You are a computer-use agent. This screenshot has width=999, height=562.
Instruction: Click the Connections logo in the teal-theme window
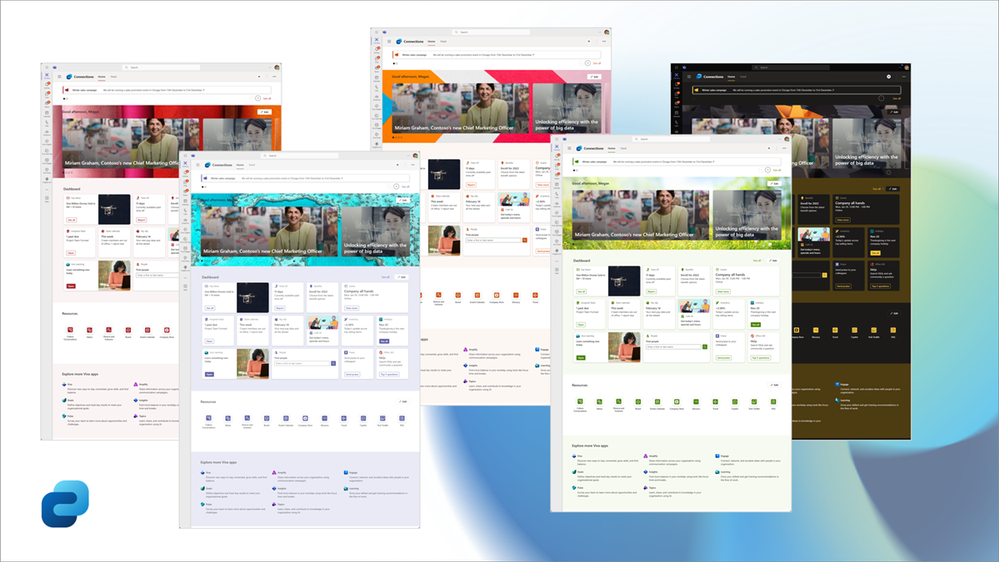[x=207, y=165]
